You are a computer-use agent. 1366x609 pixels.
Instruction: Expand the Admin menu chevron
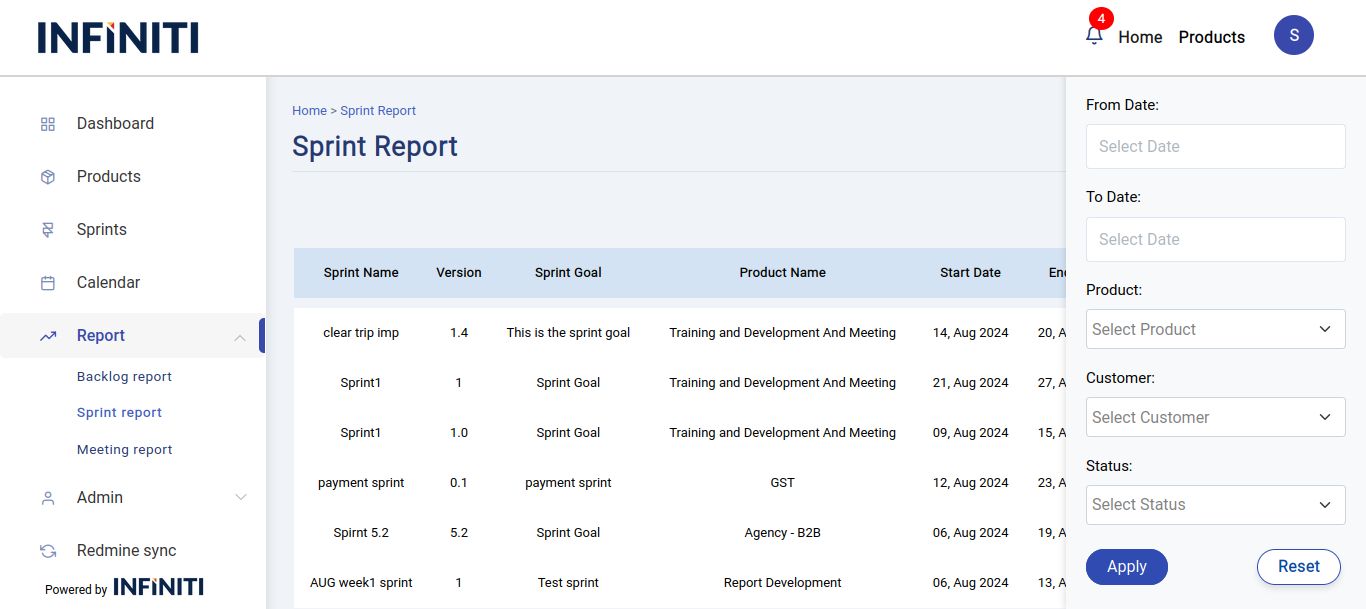(240, 498)
